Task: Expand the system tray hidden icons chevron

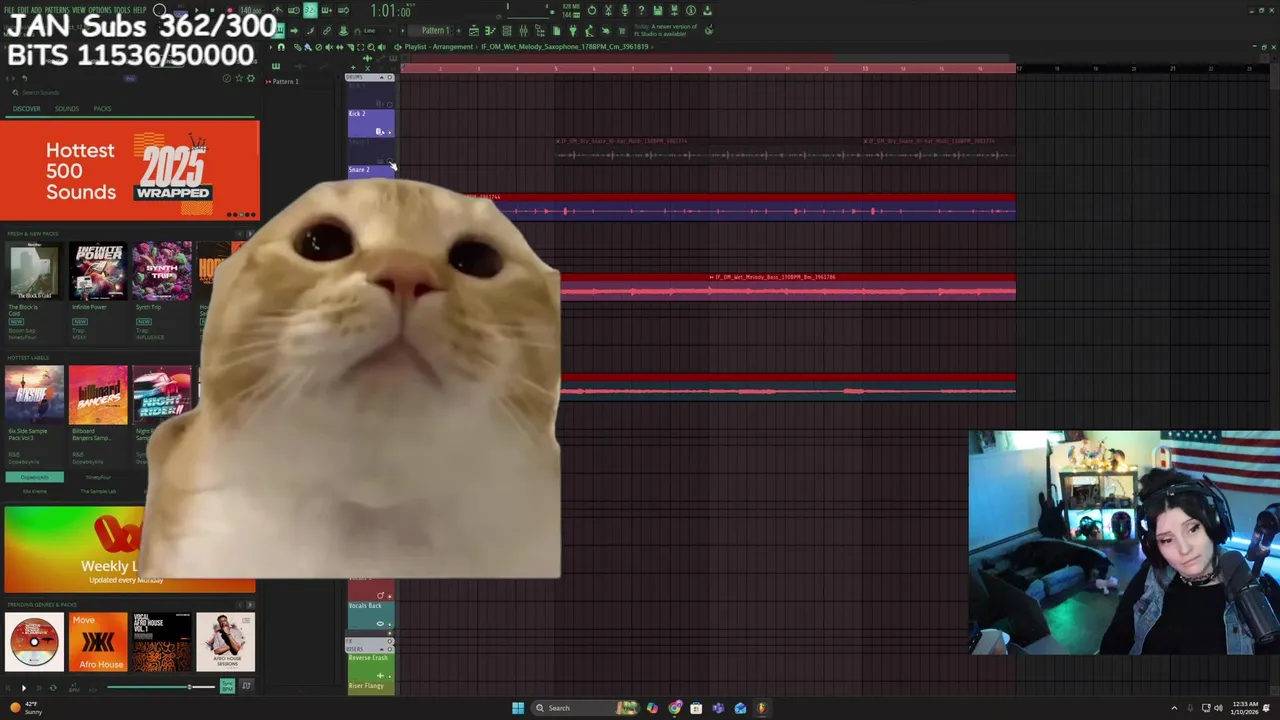Action: pyautogui.click(x=1174, y=708)
